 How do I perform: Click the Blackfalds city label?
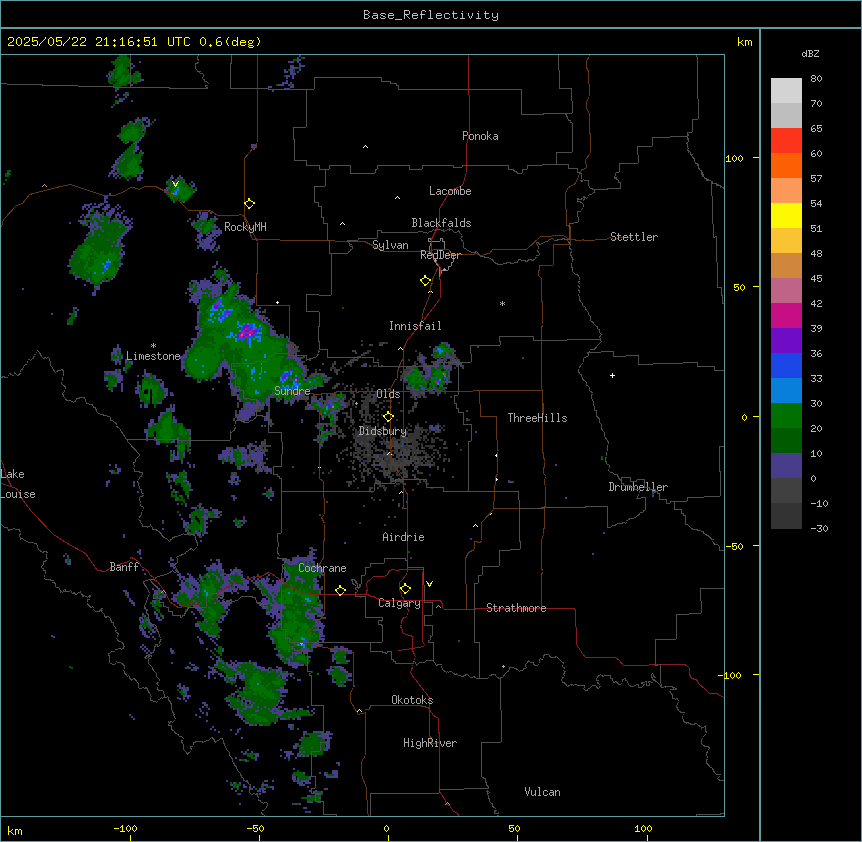(x=441, y=223)
